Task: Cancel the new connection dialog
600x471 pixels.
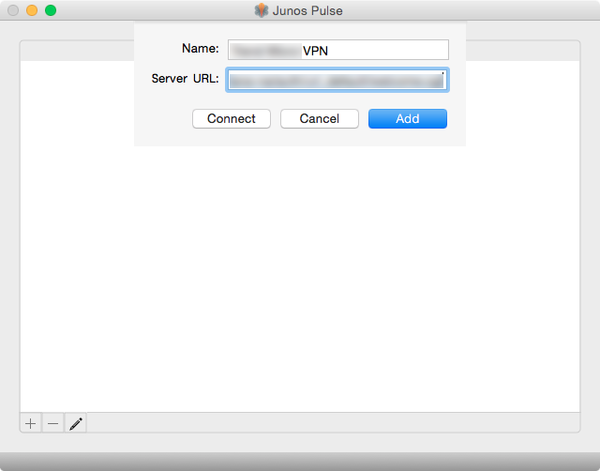Action: (319, 119)
